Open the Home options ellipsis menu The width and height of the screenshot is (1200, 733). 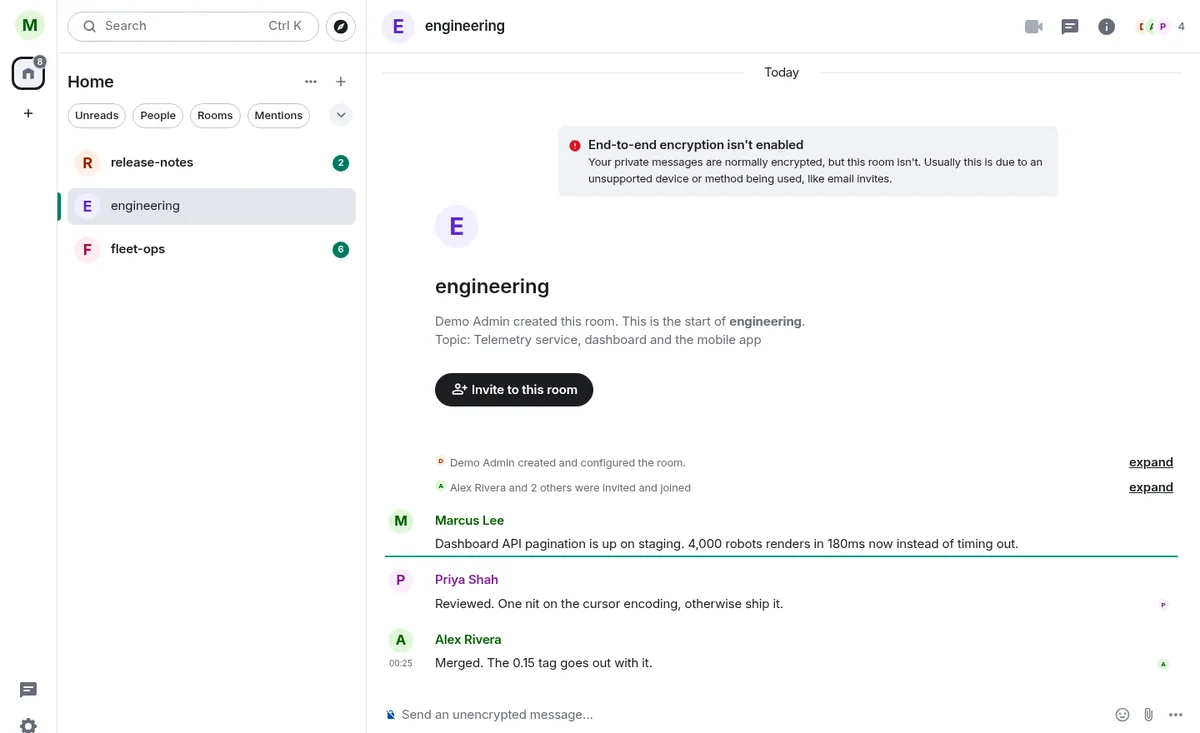pyautogui.click(x=311, y=82)
